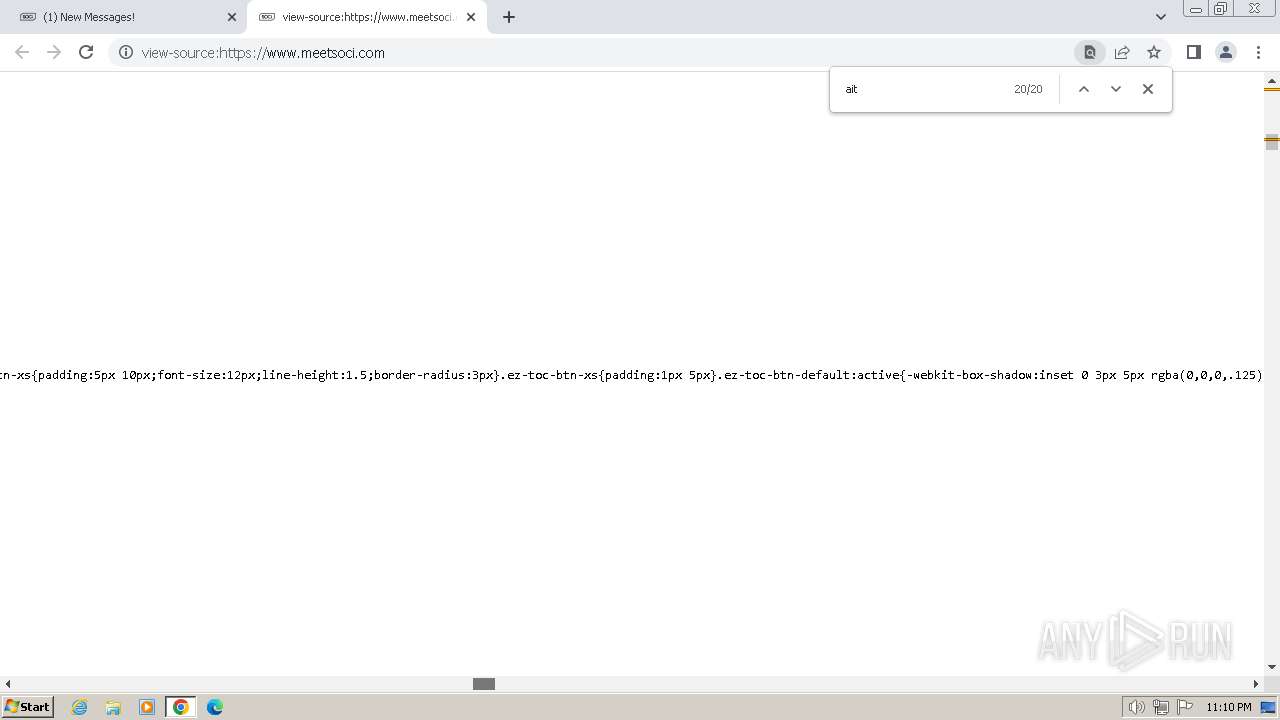Click the find-in-page icon in address bar
The height and width of the screenshot is (720, 1280).
pyautogui.click(x=1090, y=52)
